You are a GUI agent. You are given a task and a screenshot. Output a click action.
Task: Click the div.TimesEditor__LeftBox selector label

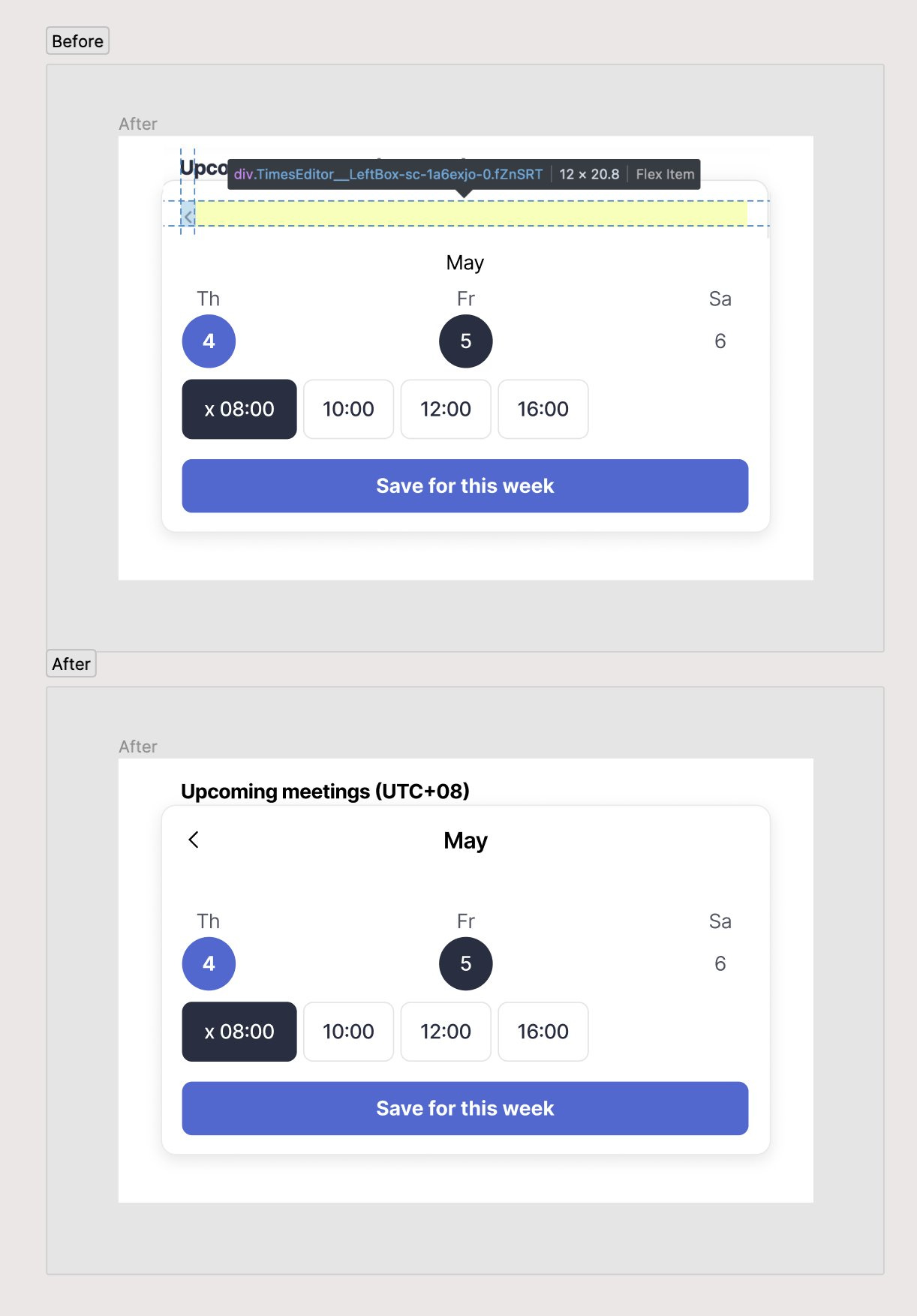[x=387, y=175]
